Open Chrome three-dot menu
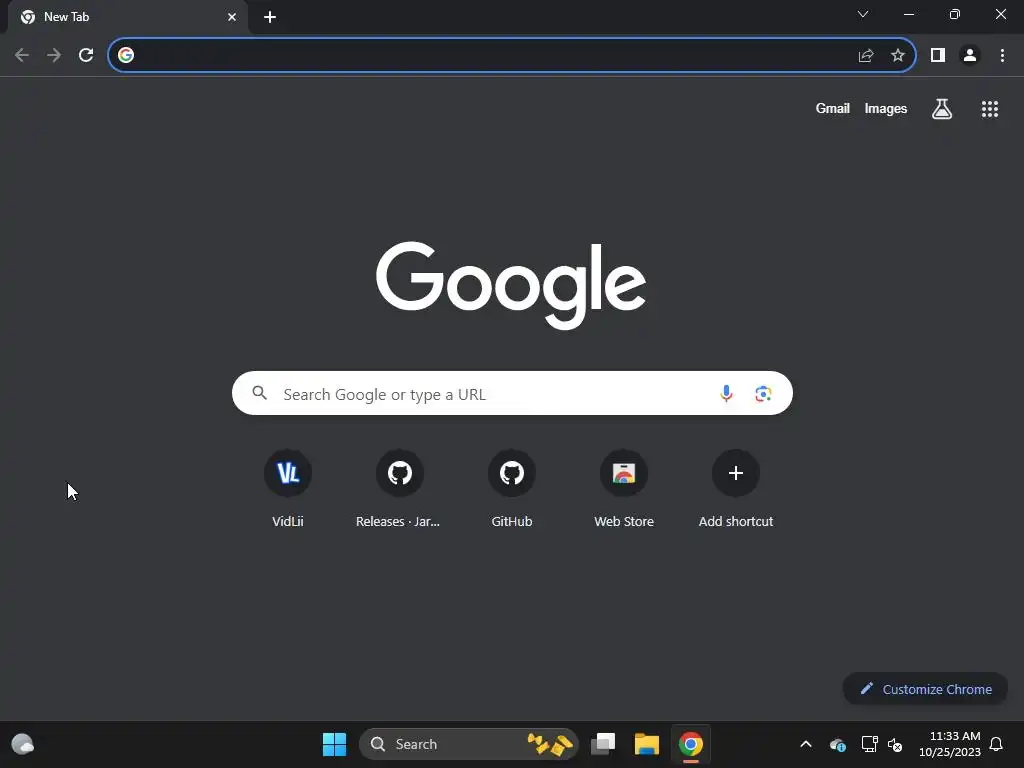 (1002, 56)
